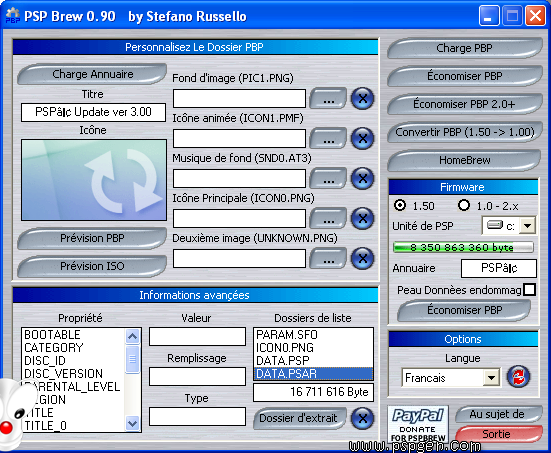Click the Annuaire text field
551x453 pixels.
pyautogui.click(x=499, y=268)
